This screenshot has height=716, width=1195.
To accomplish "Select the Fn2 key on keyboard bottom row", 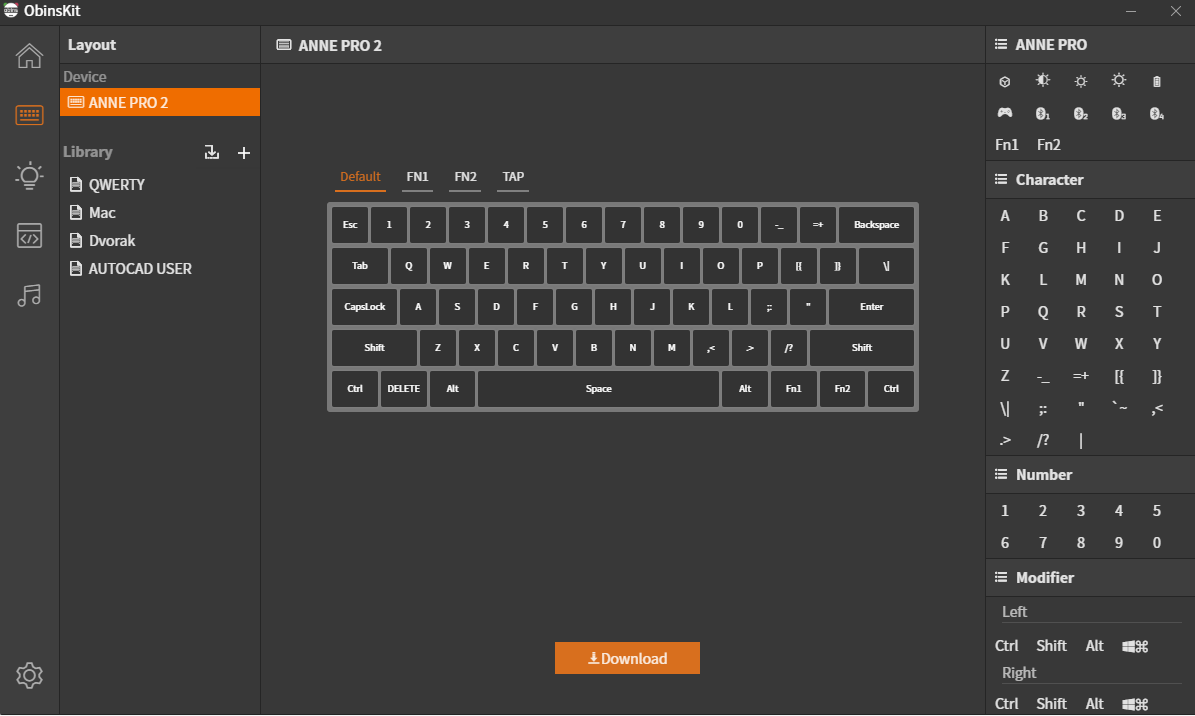I will pyautogui.click(x=842, y=389).
